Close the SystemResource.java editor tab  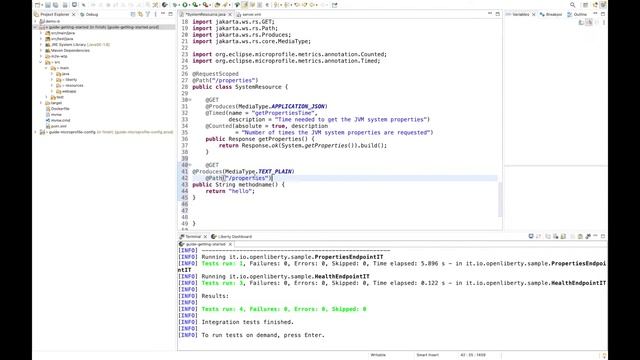coord(230,14)
